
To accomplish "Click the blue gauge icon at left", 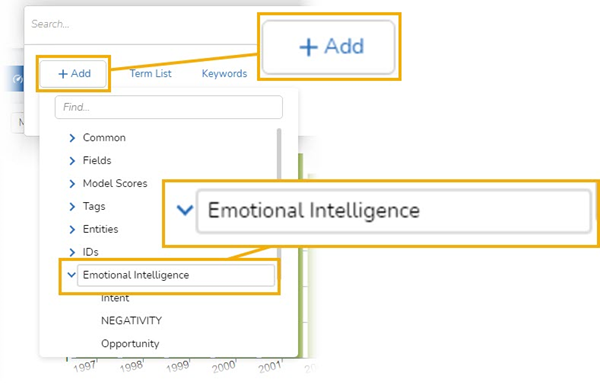I will coord(18,79).
